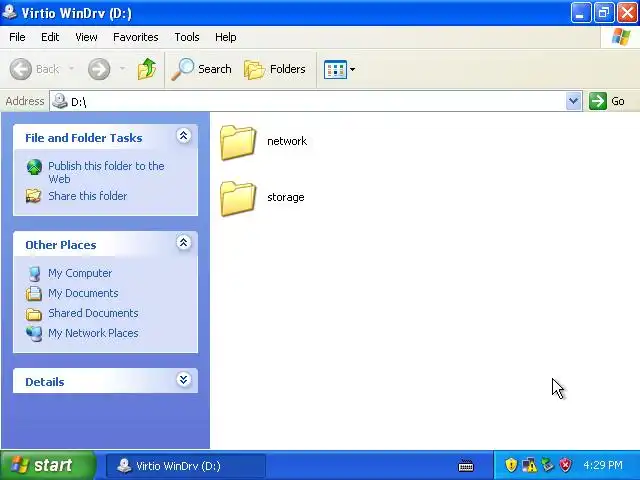Open the Start menu
This screenshot has width=640, height=480.
click(x=48, y=465)
